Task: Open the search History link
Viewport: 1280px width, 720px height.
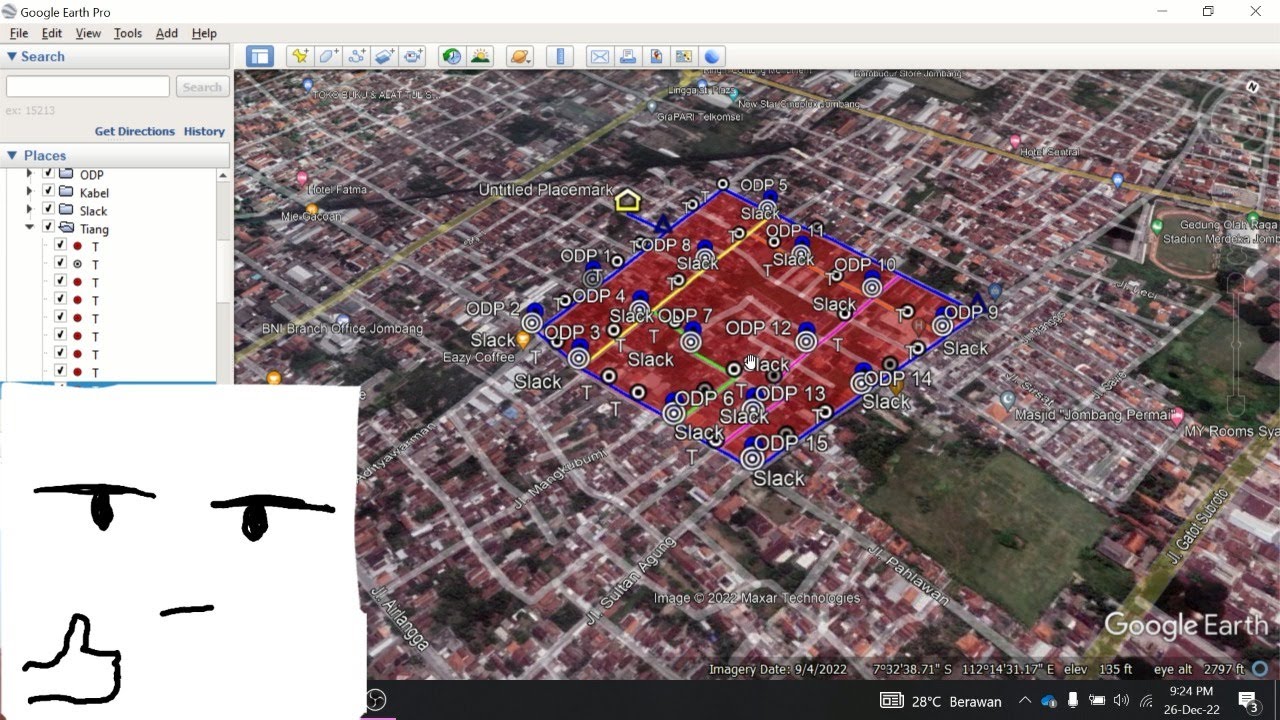Action: [x=204, y=131]
